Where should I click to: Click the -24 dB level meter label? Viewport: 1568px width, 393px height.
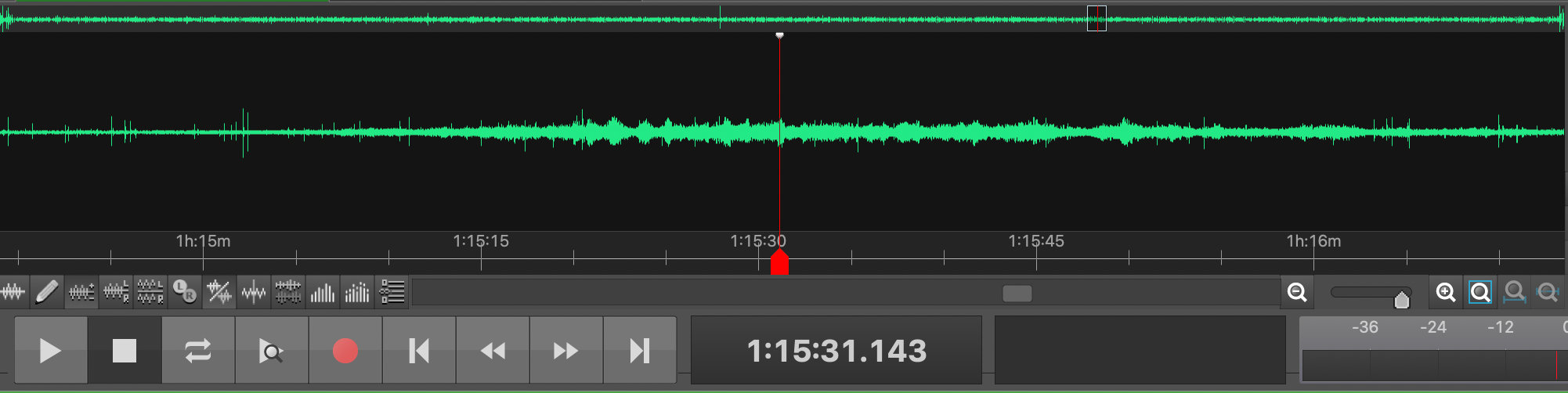1433,327
